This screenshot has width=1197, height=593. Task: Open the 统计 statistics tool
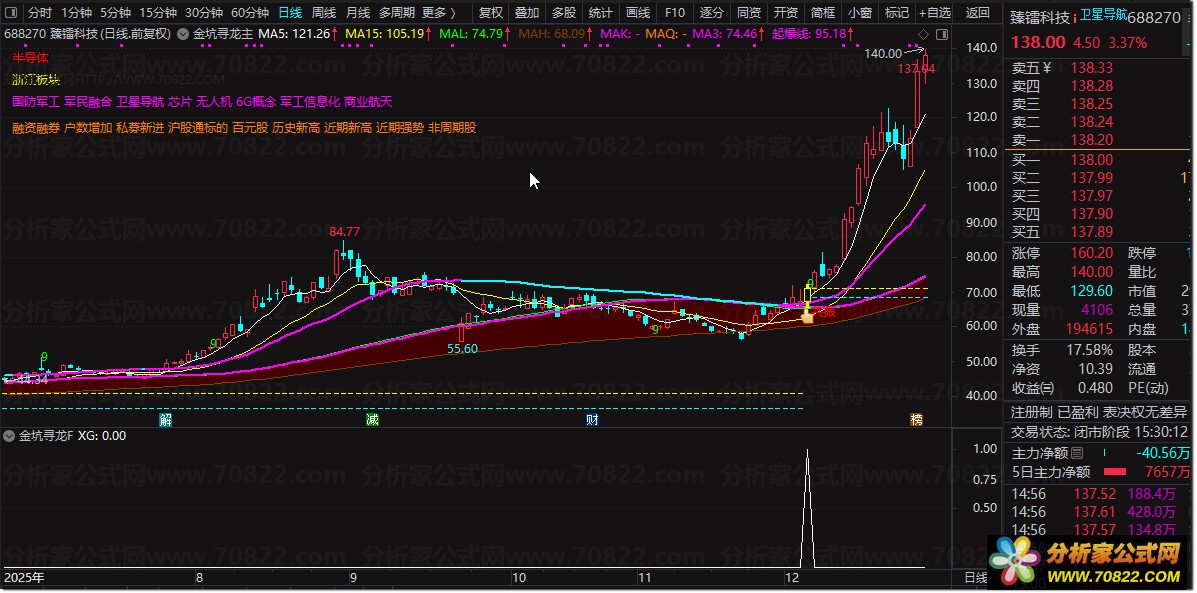click(x=601, y=12)
